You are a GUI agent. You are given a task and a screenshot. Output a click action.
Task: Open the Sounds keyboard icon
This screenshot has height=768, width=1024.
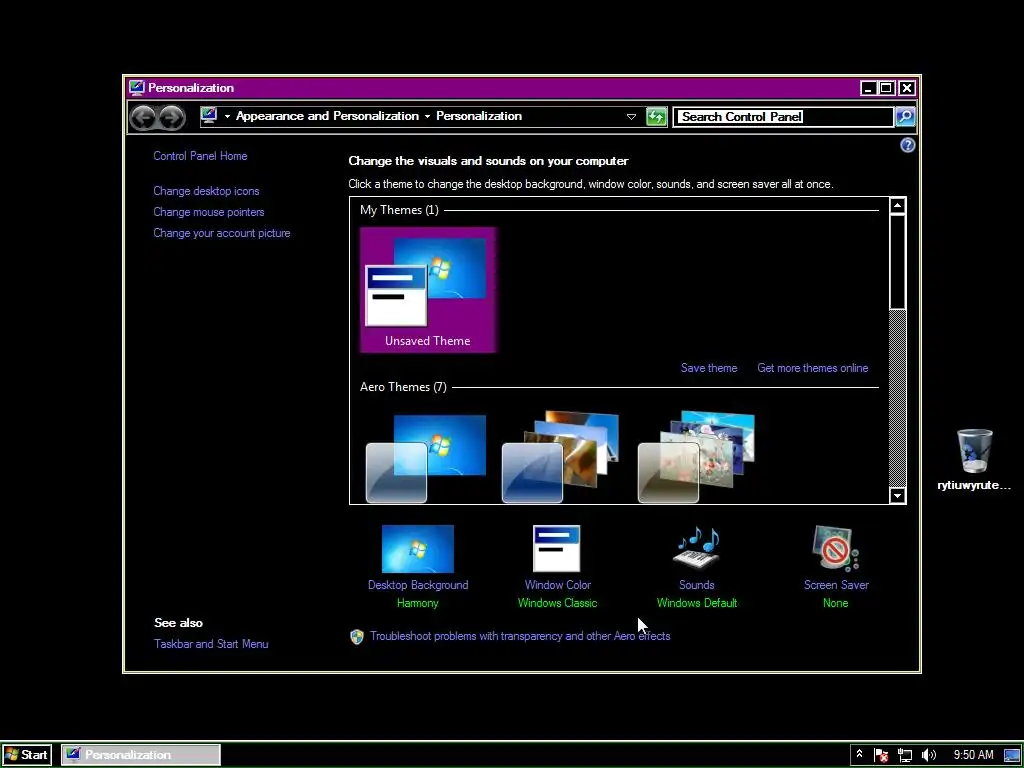697,547
